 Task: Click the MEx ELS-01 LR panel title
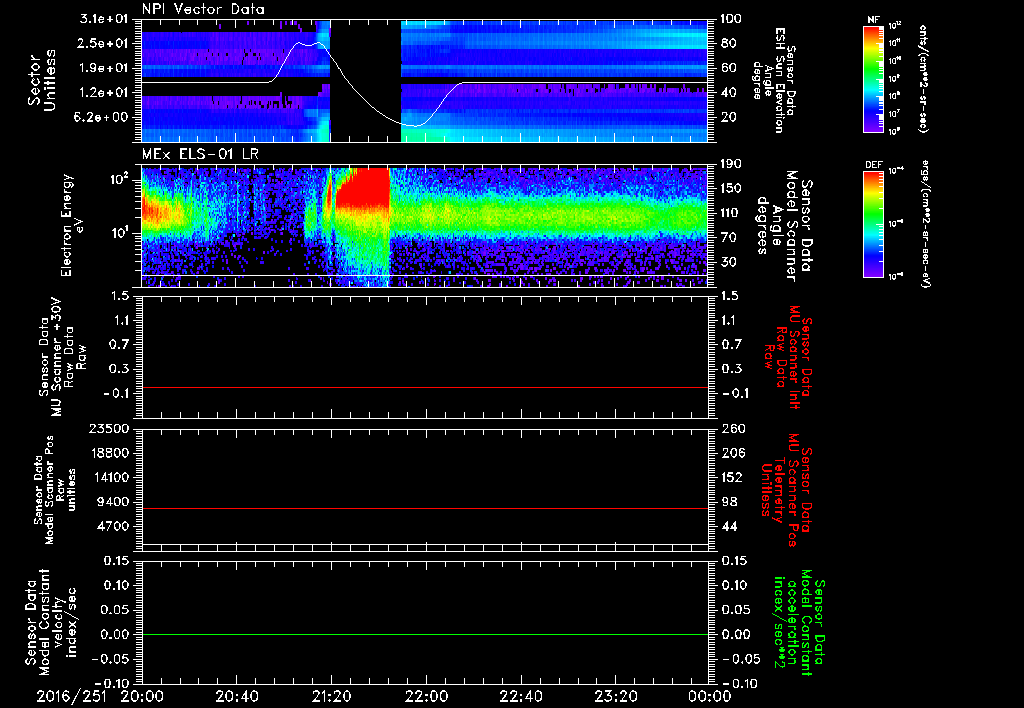tap(200, 154)
